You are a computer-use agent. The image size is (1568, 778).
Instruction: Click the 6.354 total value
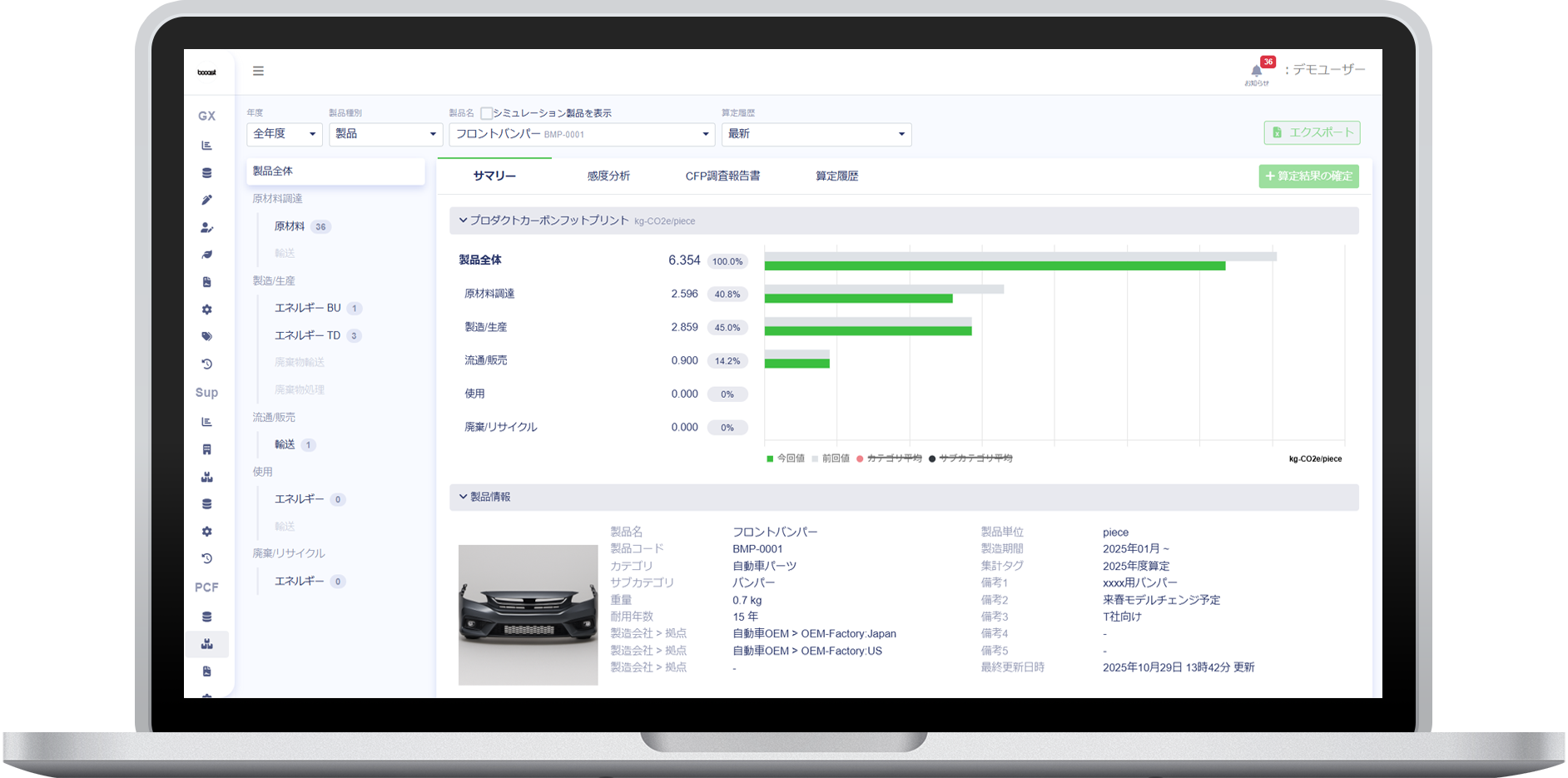(x=684, y=260)
